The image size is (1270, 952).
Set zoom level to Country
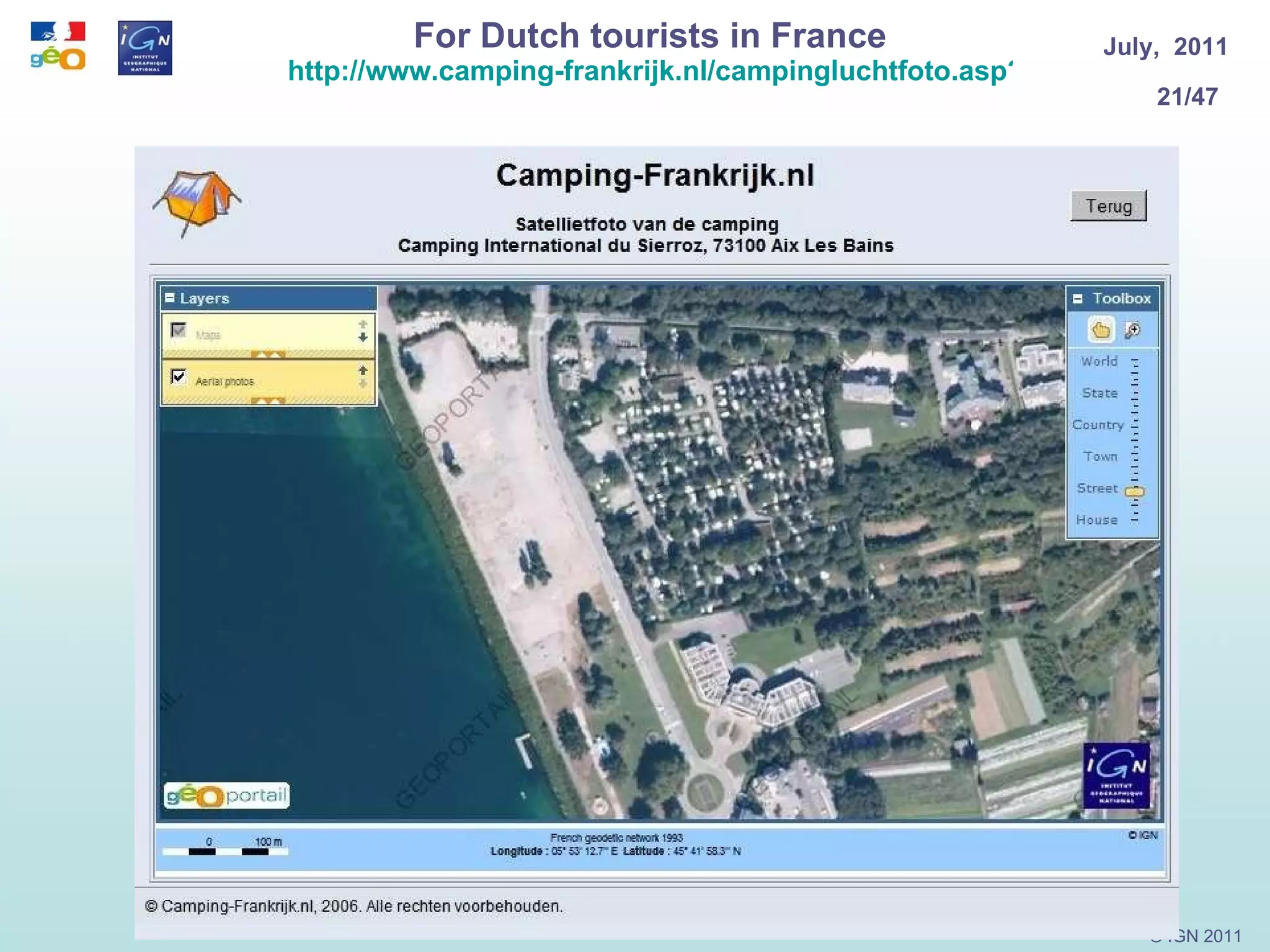(x=1098, y=425)
